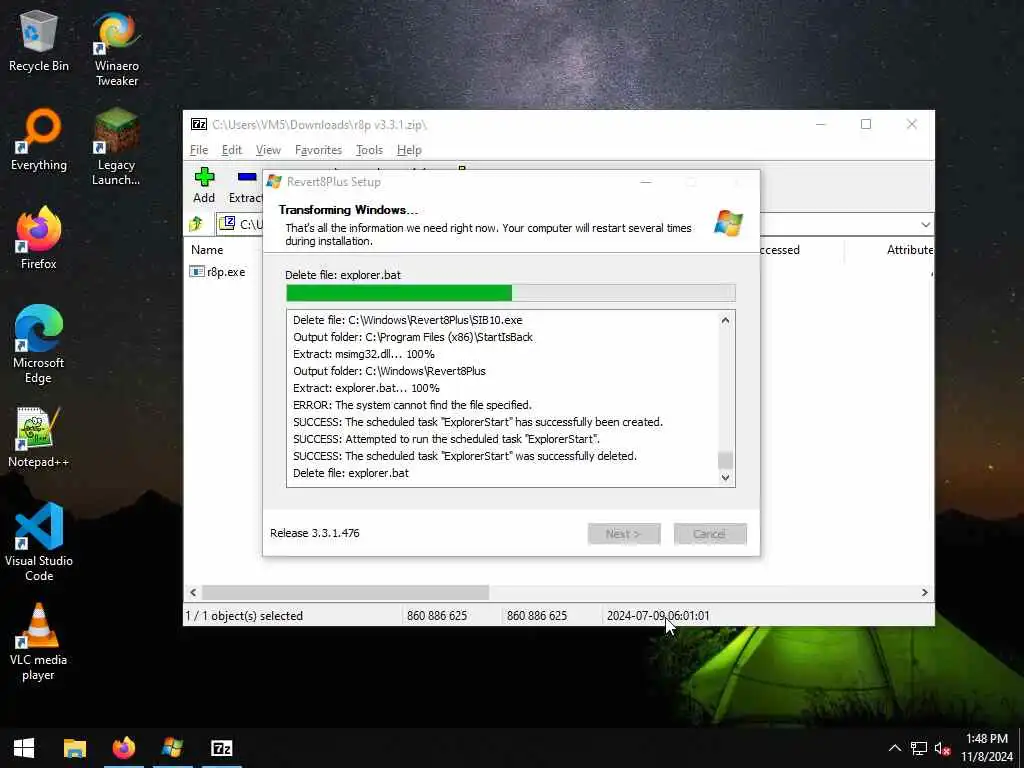Open File Explorer from the taskbar
1024x768 pixels.
click(x=74, y=748)
